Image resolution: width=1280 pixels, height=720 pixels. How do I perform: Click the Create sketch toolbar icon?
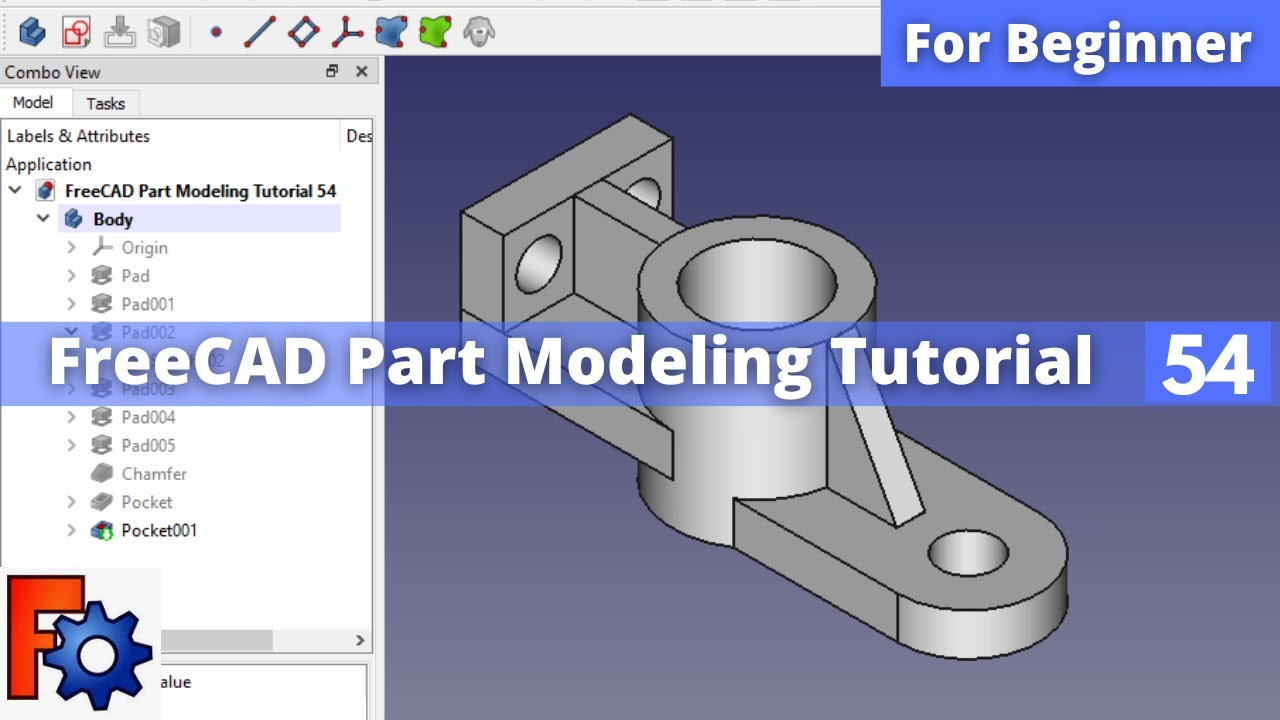pyautogui.click(x=76, y=32)
